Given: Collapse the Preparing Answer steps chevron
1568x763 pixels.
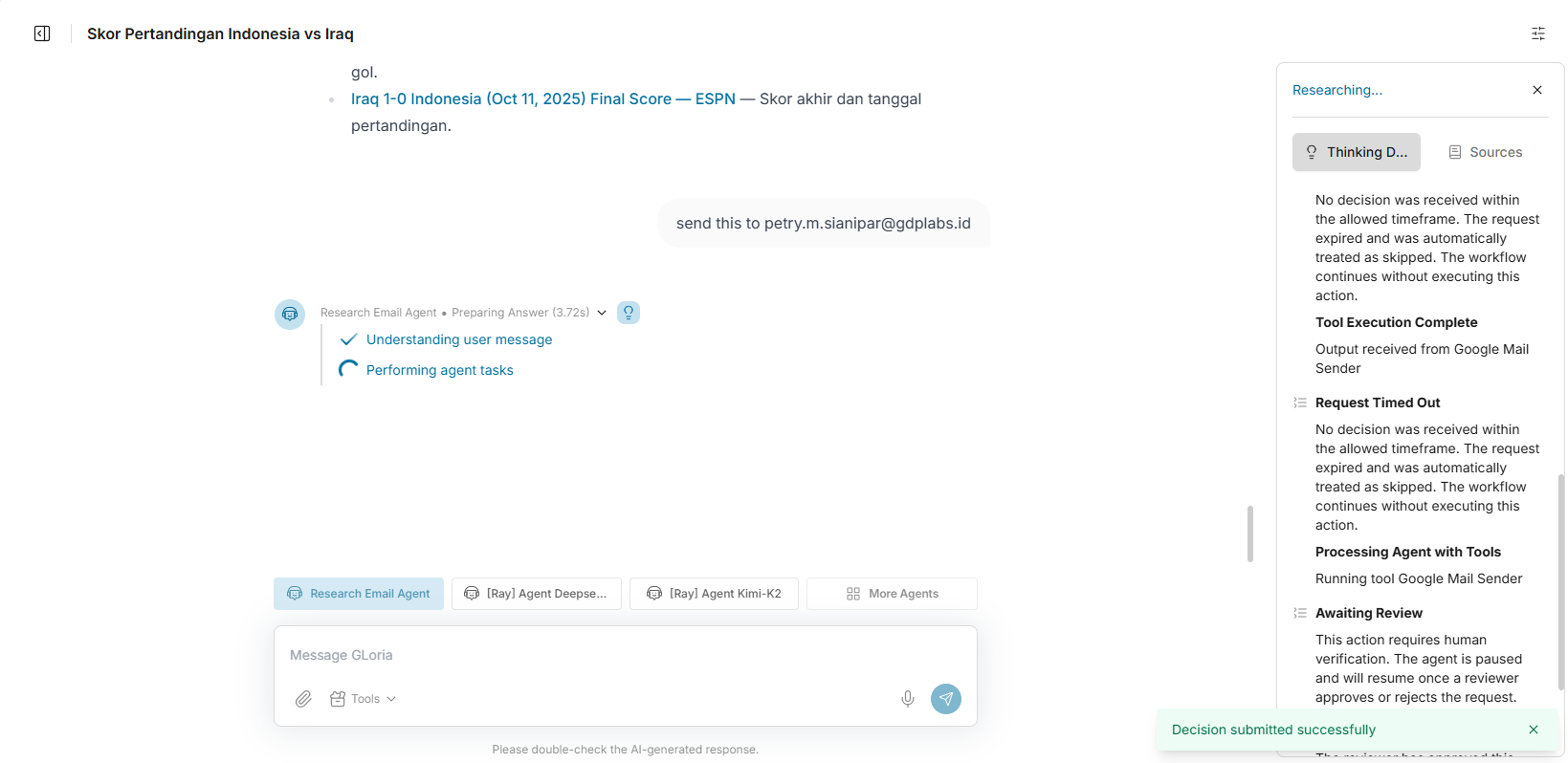Looking at the screenshot, I should pos(602,313).
